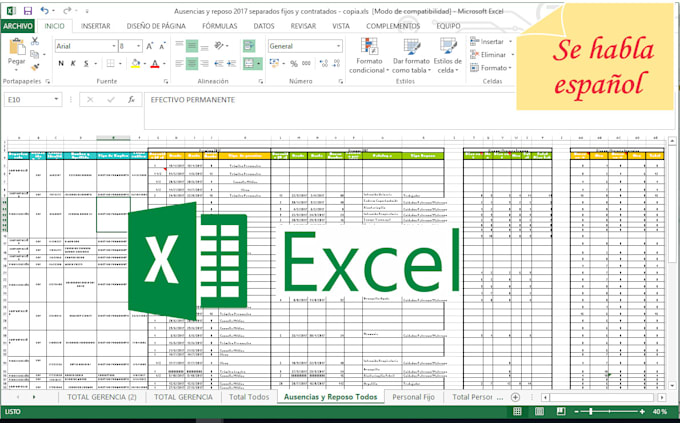Open the Total Todos sheet tab
Image resolution: width=680 pixels, height=423 pixels.
click(249, 397)
